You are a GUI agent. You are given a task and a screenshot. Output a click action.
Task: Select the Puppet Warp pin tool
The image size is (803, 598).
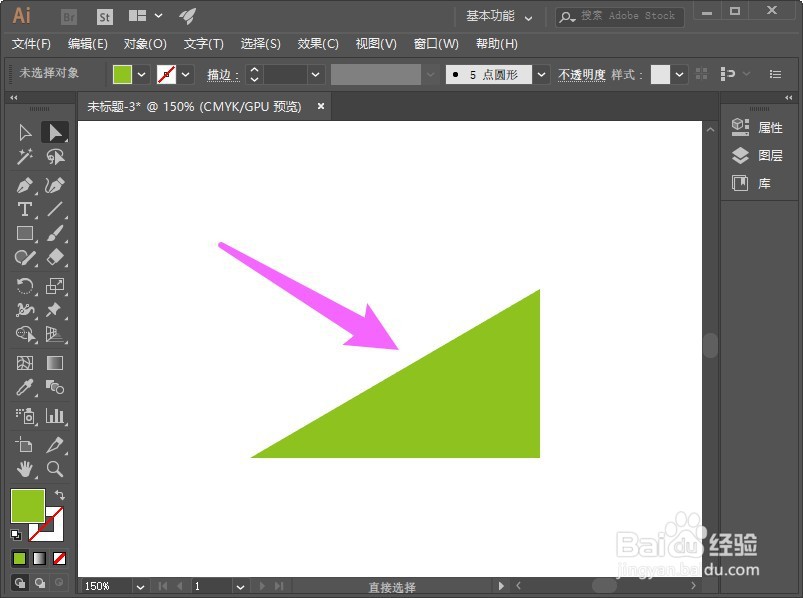[55, 310]
